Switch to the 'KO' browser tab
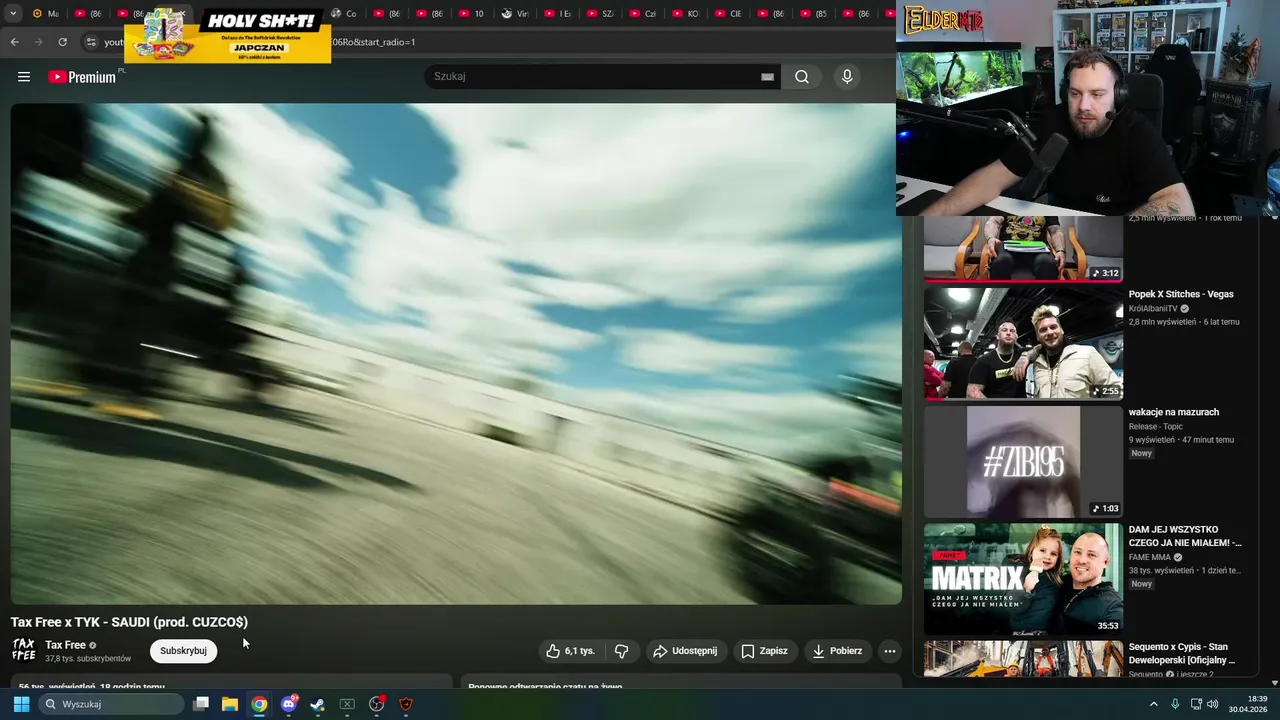Image resolution: width=1280 pixels, height=720 pixels. pyautogui.click(x=685, y=14)
